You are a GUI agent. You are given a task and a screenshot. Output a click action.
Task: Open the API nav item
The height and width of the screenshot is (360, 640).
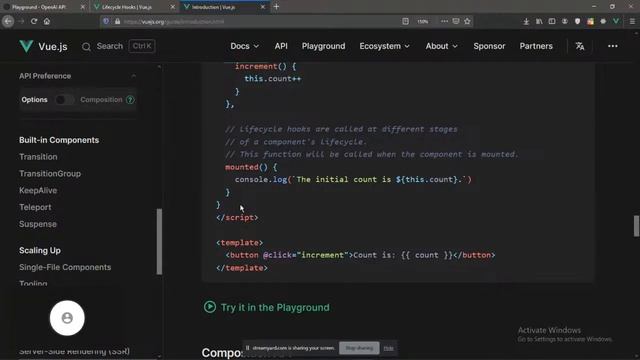click(x=281, y=46)
